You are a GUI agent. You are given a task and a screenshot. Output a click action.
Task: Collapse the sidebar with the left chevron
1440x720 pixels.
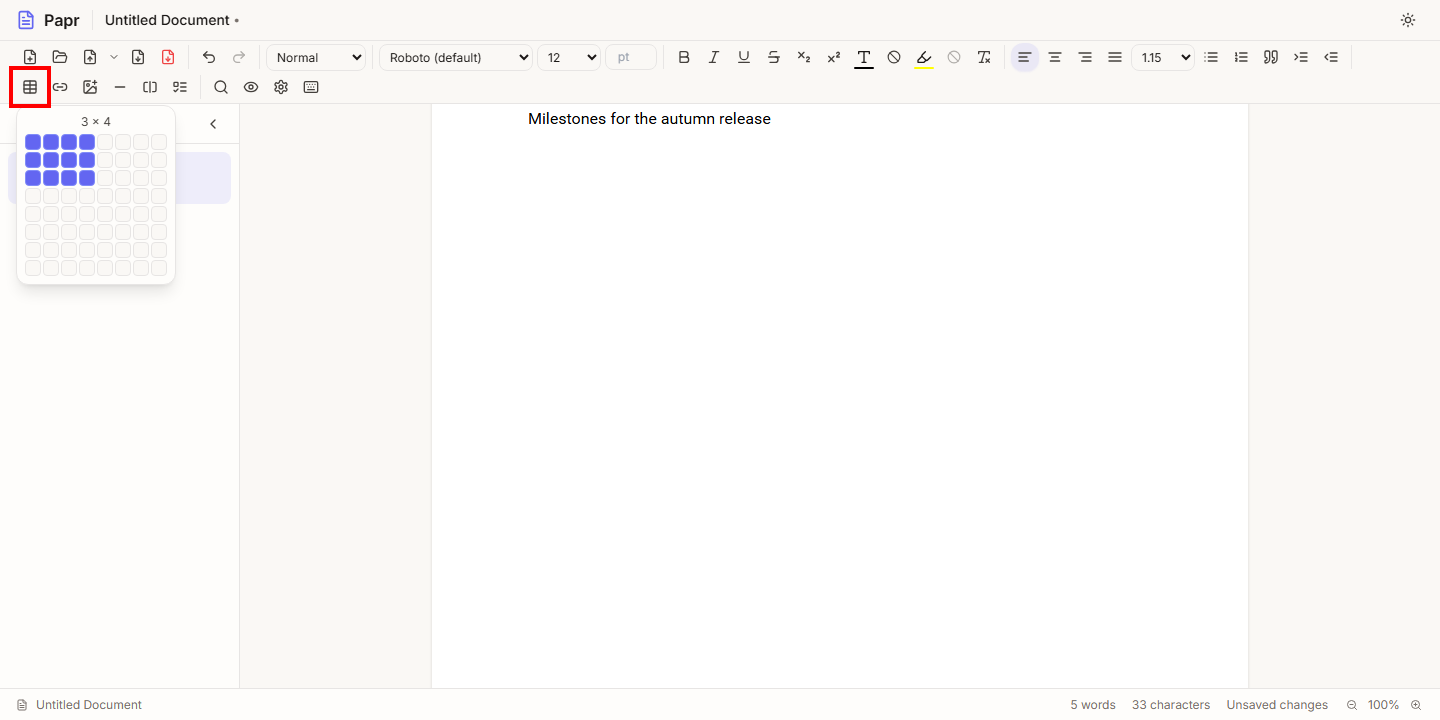(x=213, y=124)
